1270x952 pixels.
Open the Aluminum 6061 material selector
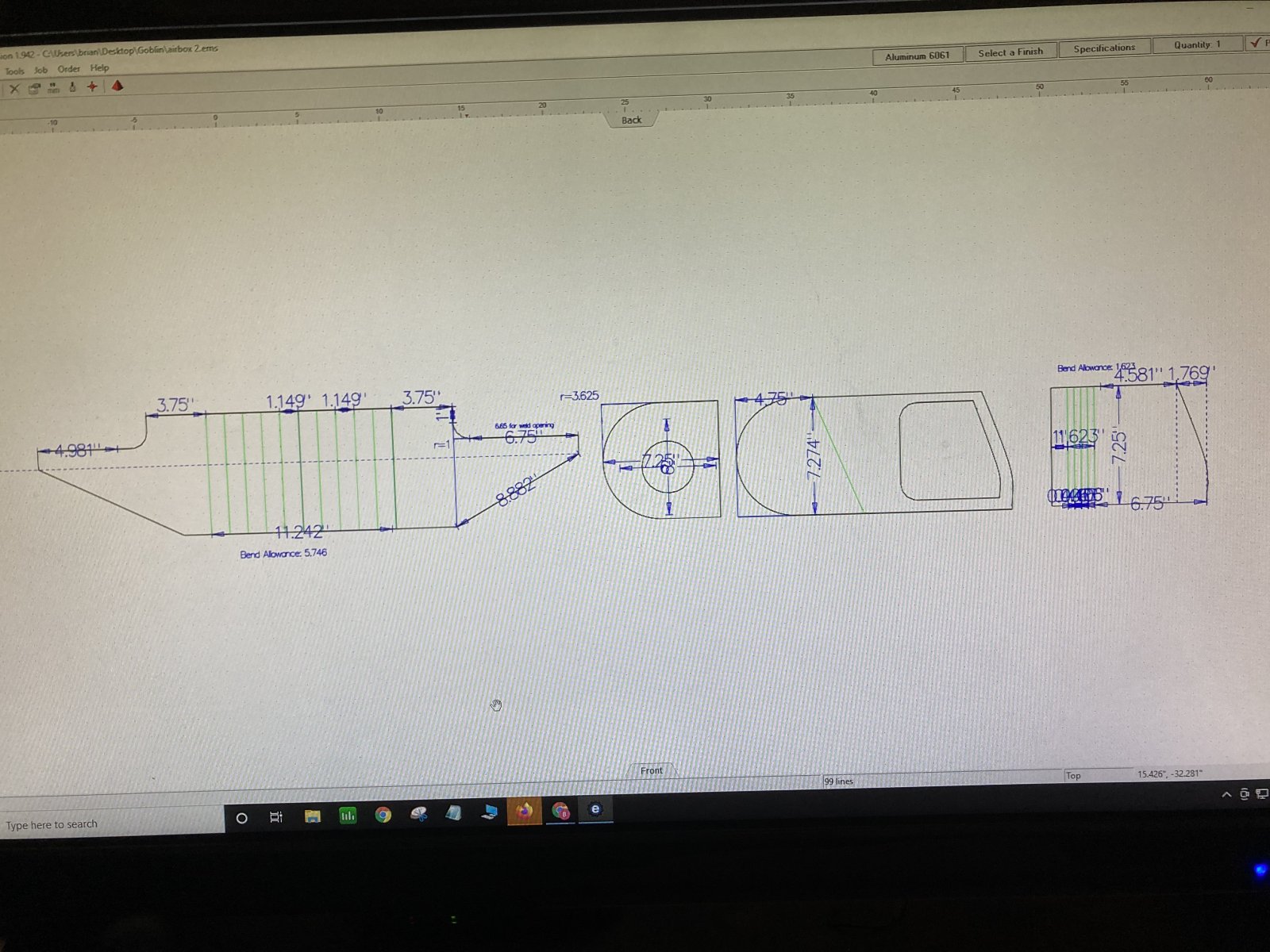[x=918, y=56]
